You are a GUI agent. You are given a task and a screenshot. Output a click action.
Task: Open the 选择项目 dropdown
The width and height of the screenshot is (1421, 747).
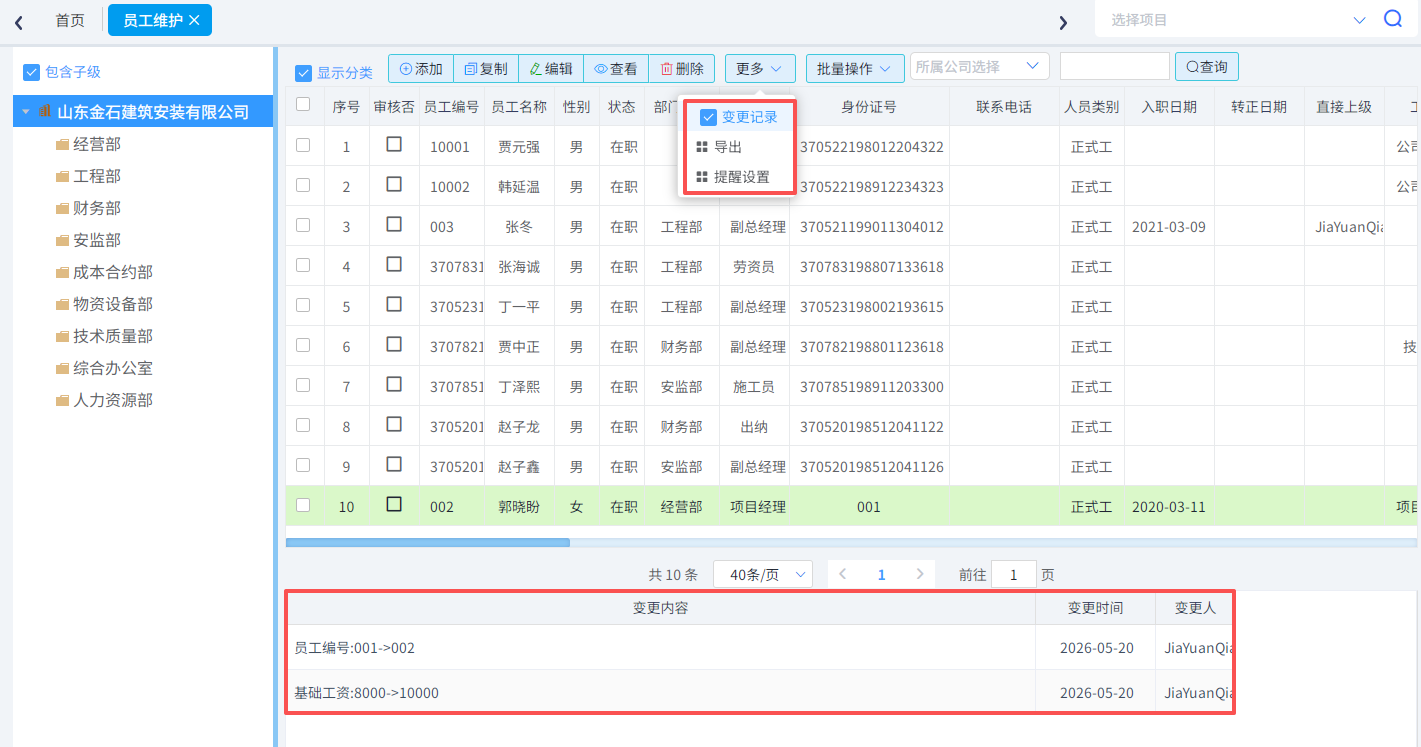coord(1238,20)
